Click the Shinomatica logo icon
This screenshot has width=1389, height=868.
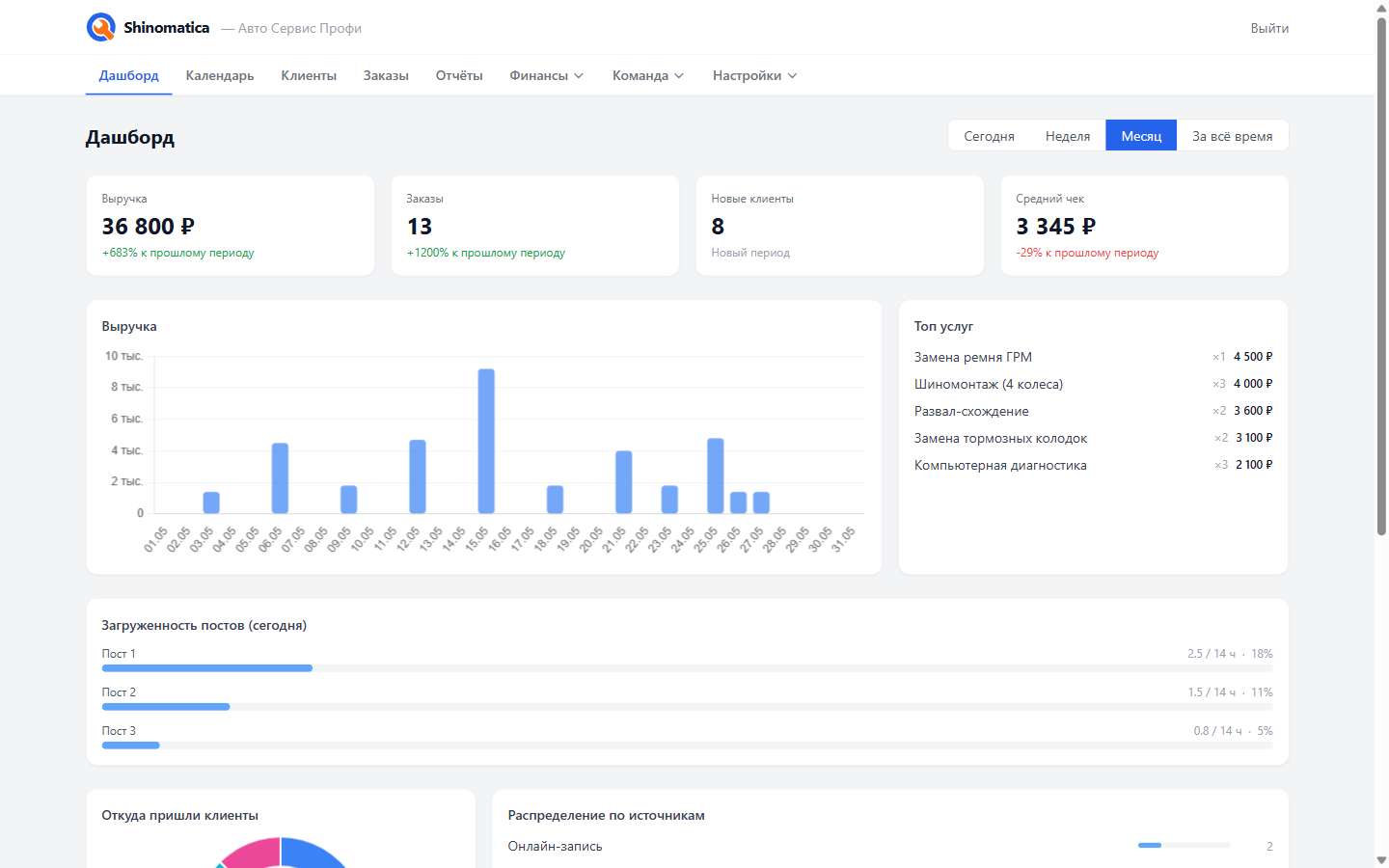pyautogui.click(x=101, y=27)
